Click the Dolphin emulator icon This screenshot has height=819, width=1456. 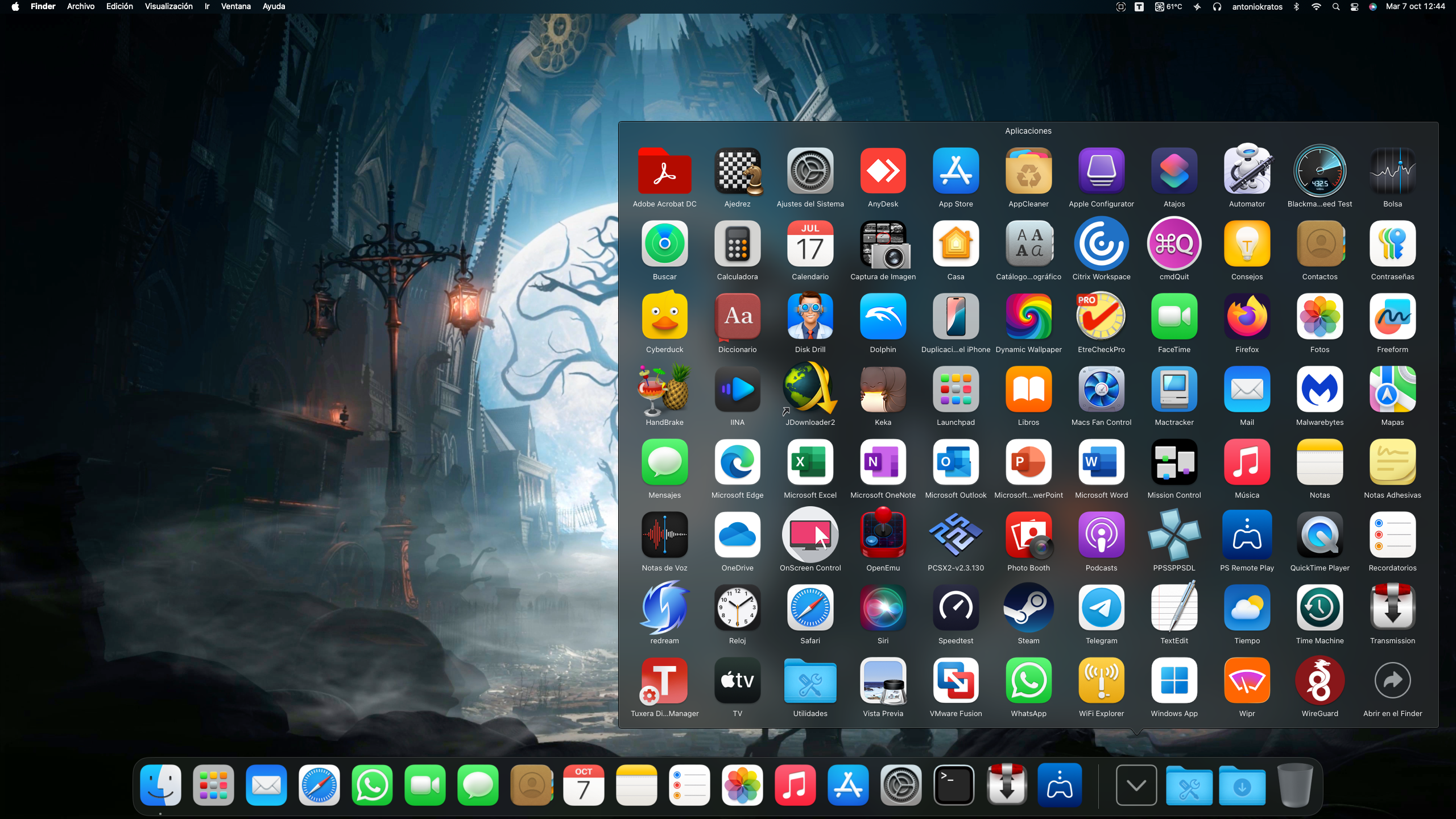click(883, 316)
